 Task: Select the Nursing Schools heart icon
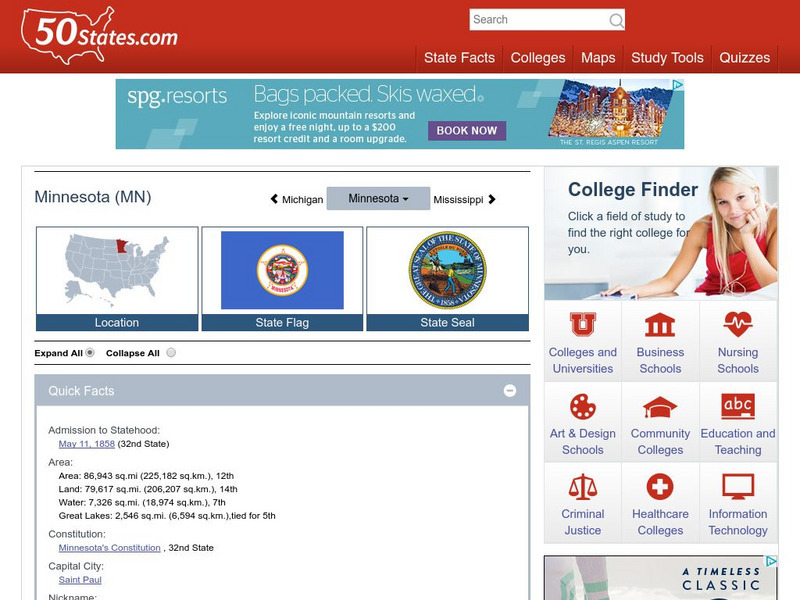tap(738, 324)
